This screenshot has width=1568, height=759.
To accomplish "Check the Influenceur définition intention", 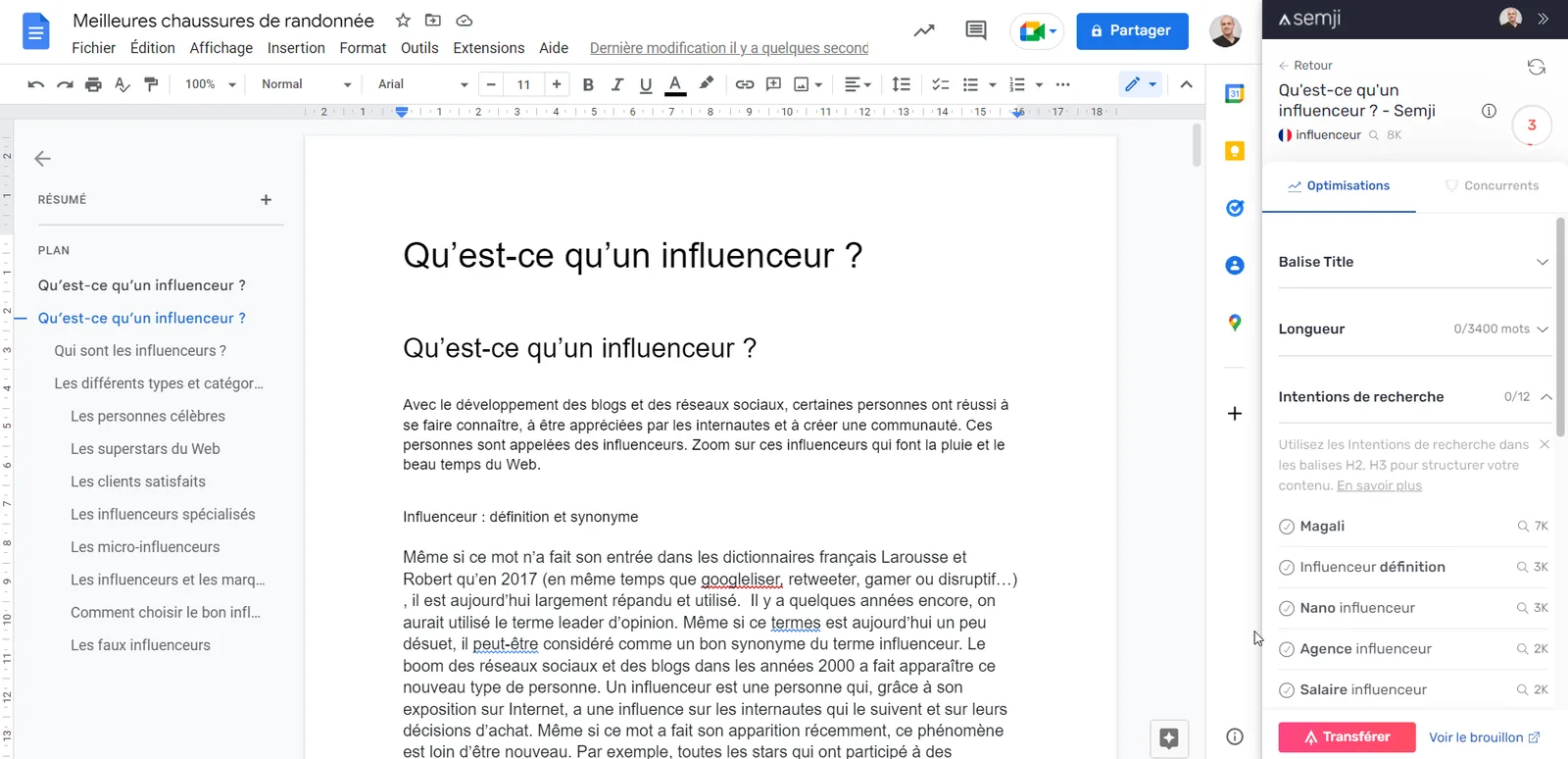I will [x=1287, y=567].
